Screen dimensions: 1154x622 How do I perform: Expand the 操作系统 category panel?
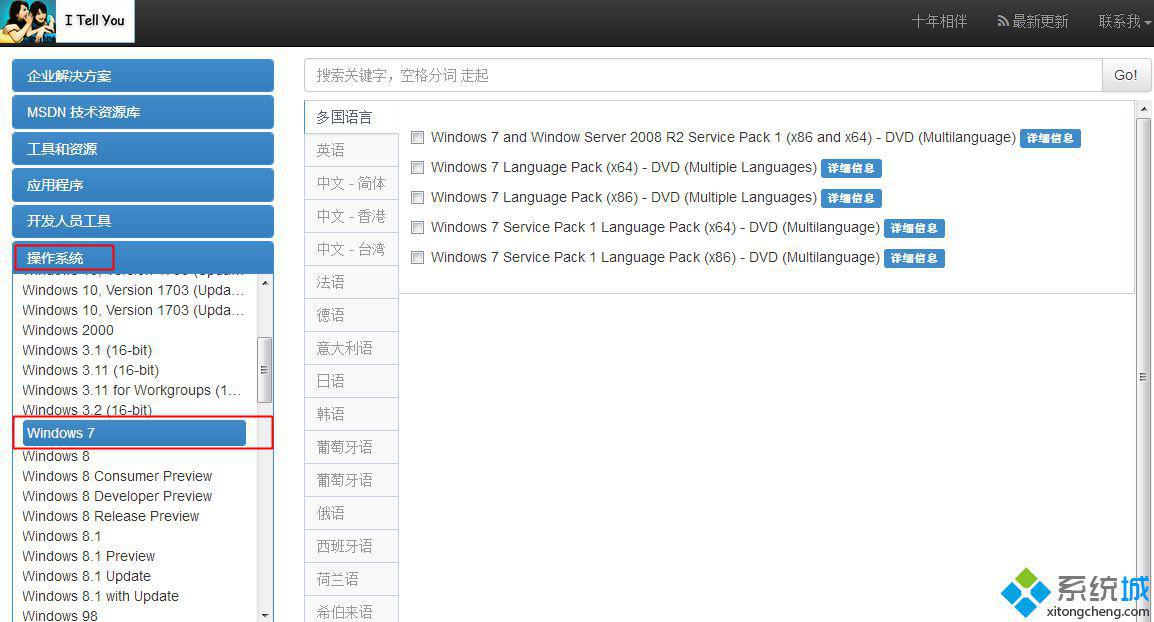click(x=142, y=258)
